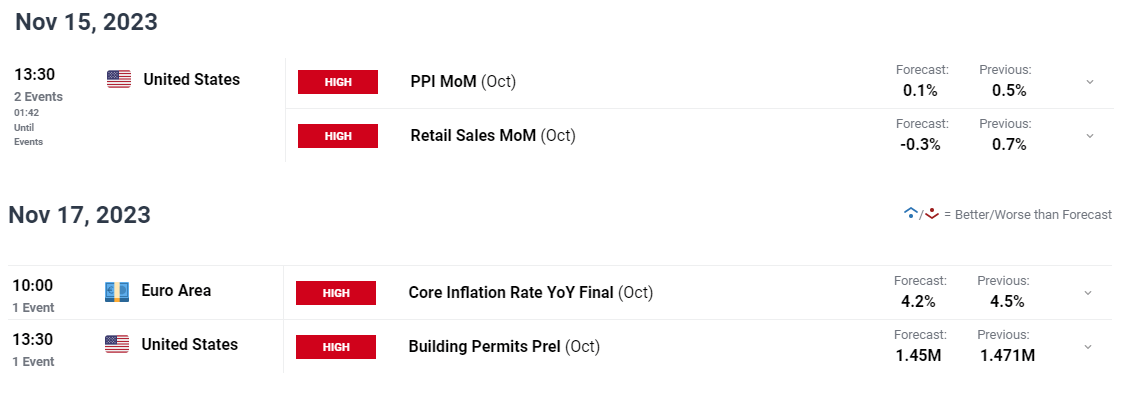Screen dimensions: 1136x406
Task: Expand the Retail Sales MoM row chevron
Action: coord(1090,136)
